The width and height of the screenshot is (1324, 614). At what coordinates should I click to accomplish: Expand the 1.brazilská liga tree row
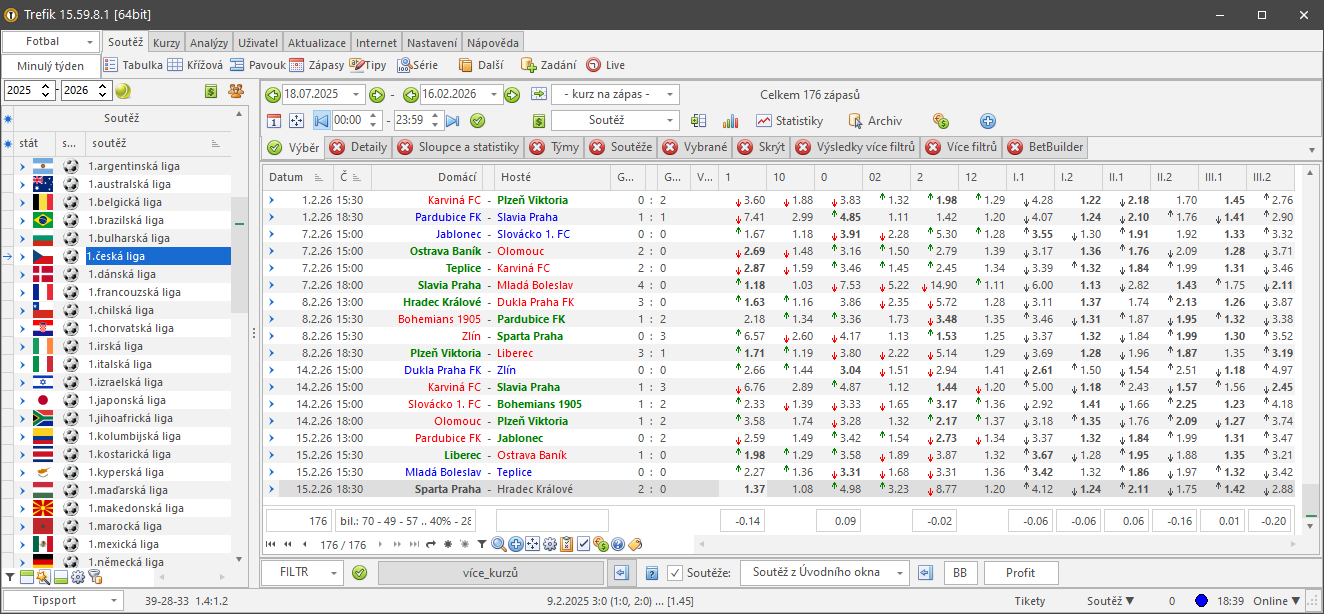pos(22,220)
